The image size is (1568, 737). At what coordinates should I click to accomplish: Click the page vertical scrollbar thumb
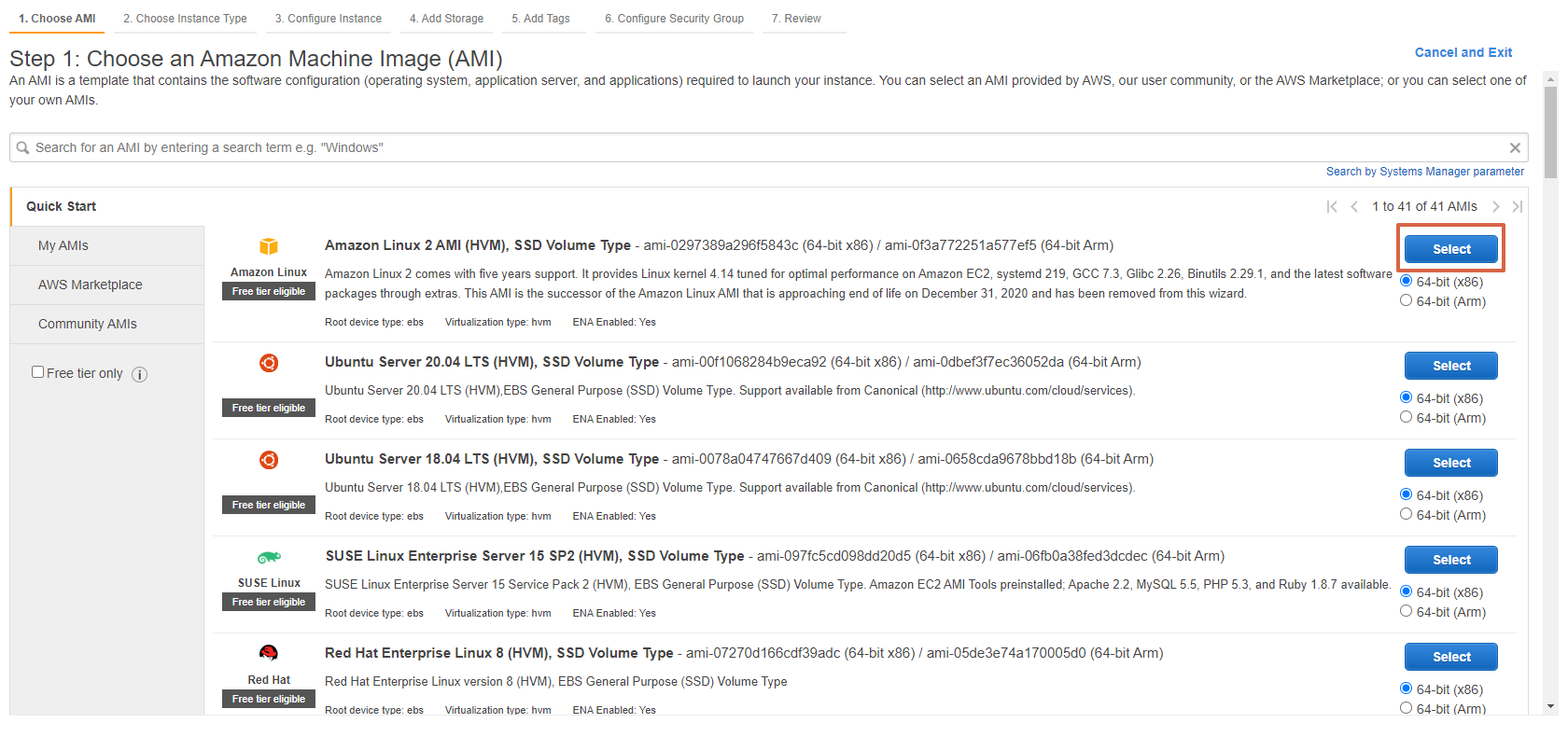[x=1550, y=132]
